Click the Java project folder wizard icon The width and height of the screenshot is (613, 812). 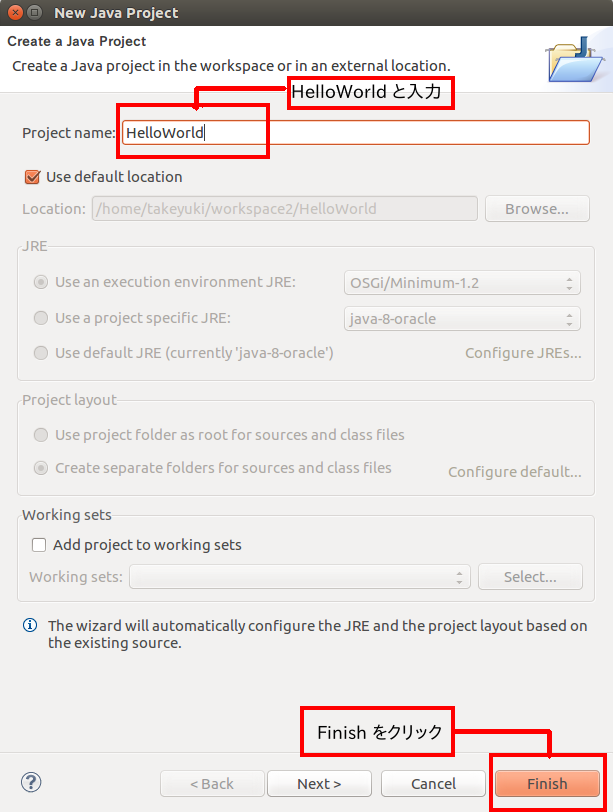(576, 60)
